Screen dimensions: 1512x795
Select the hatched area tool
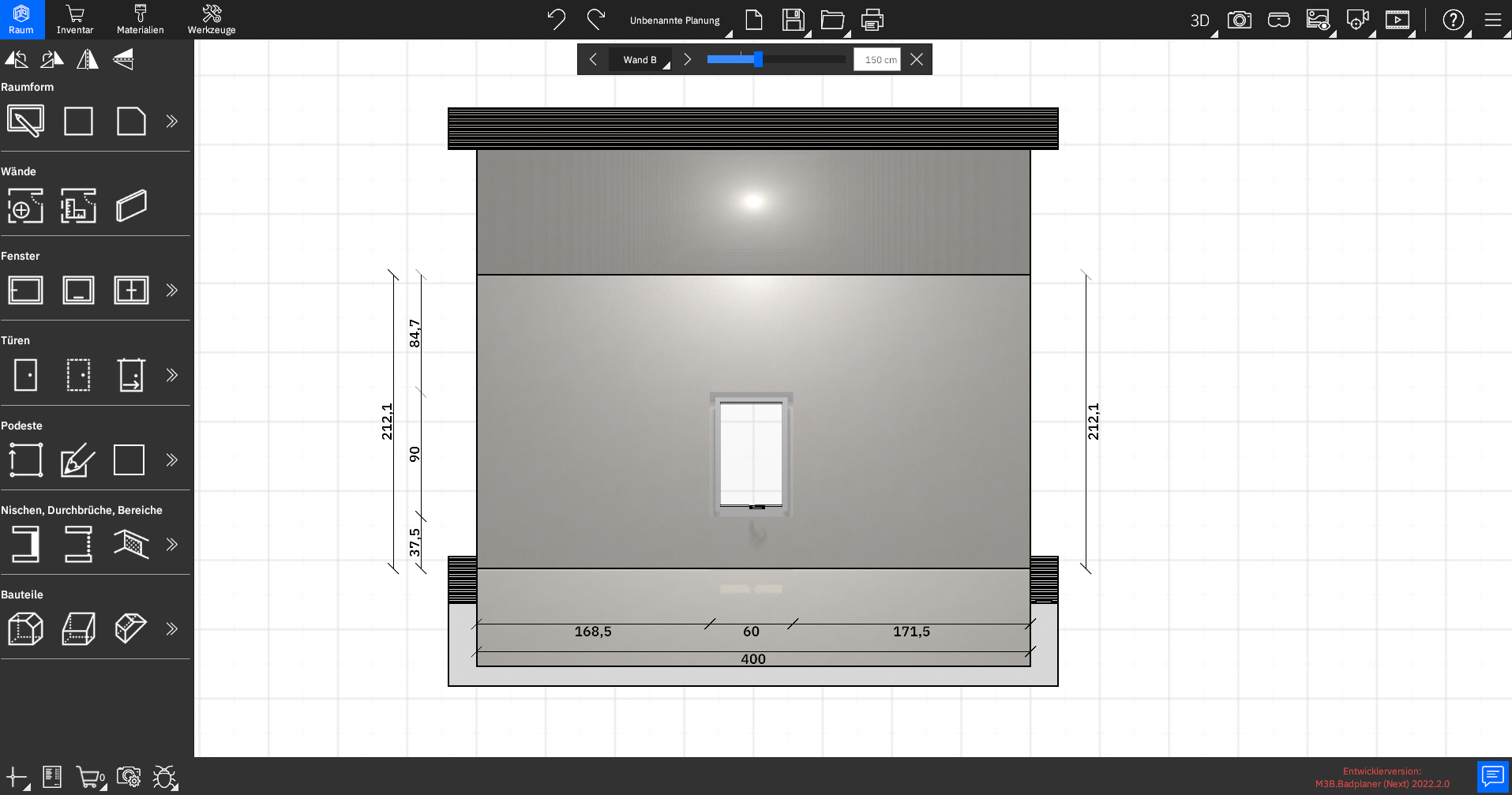(131, 544)
